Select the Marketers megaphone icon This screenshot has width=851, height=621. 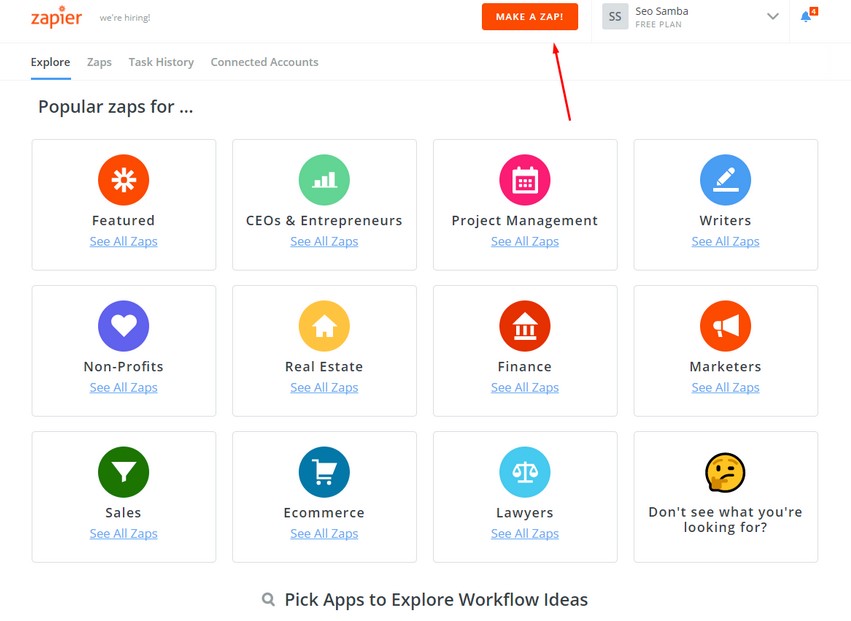pyautogui.click(x=726, y=326)
